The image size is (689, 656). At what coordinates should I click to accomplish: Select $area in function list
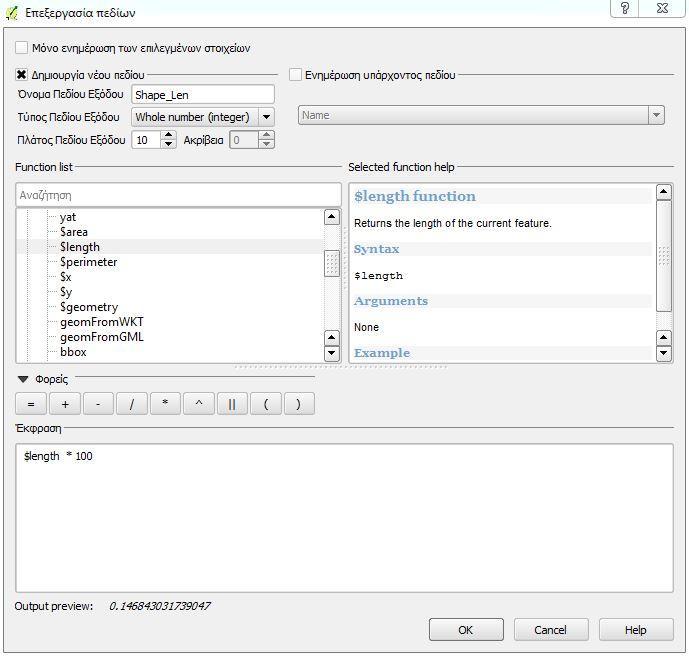[74, 232]
